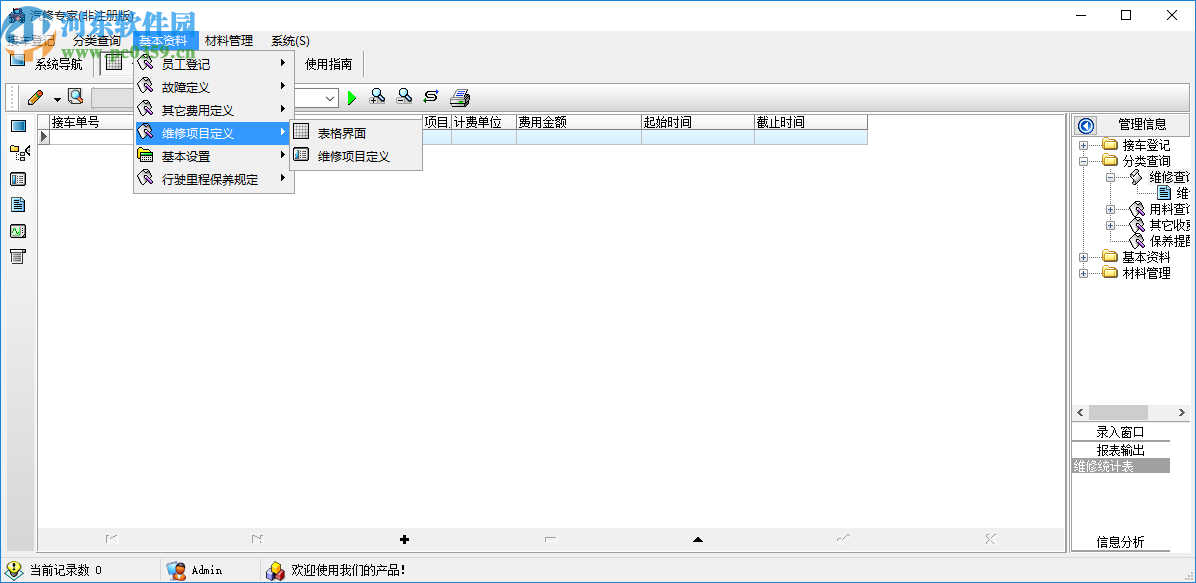Viewport: 1196px width, 583px height.
Task: Select 维修统计表 in the right panel
Action: 1105,465
